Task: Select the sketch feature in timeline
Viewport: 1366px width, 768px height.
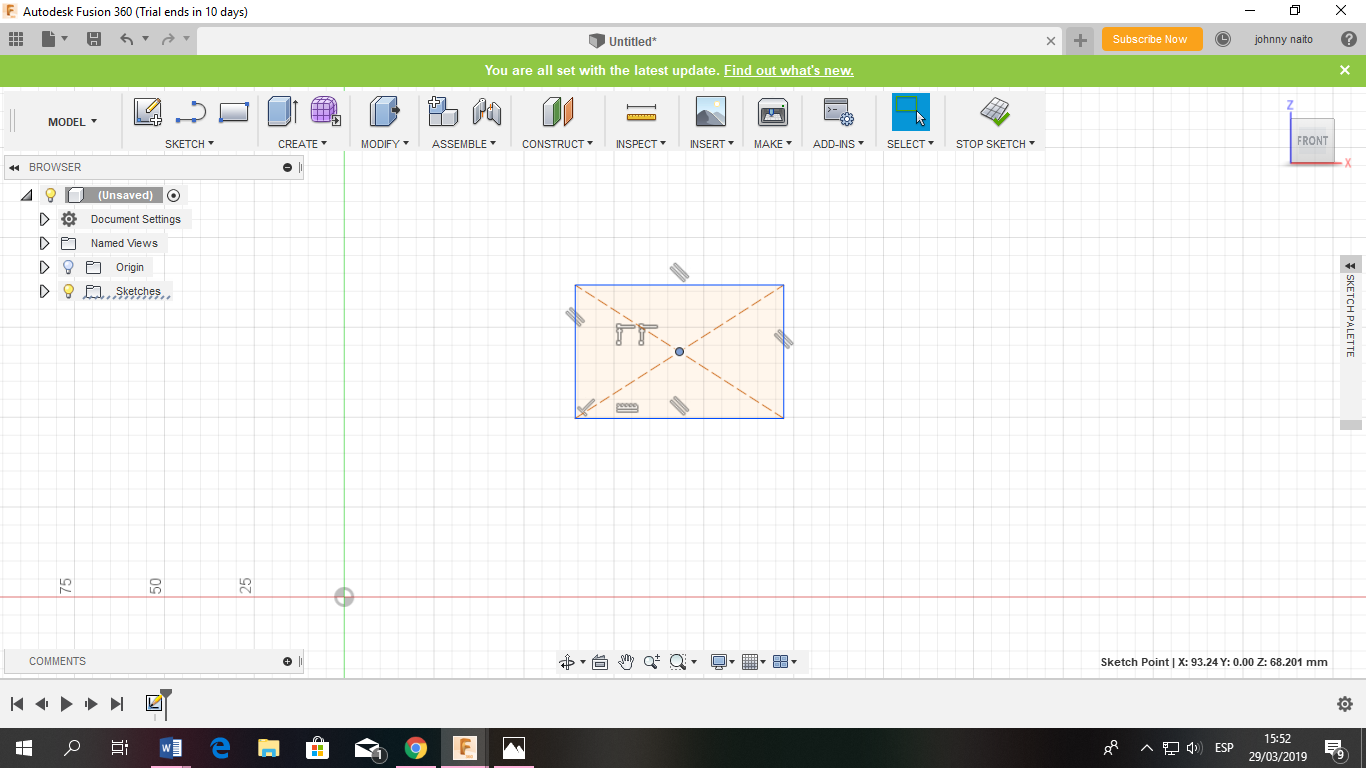Action: tap(154, 704)
